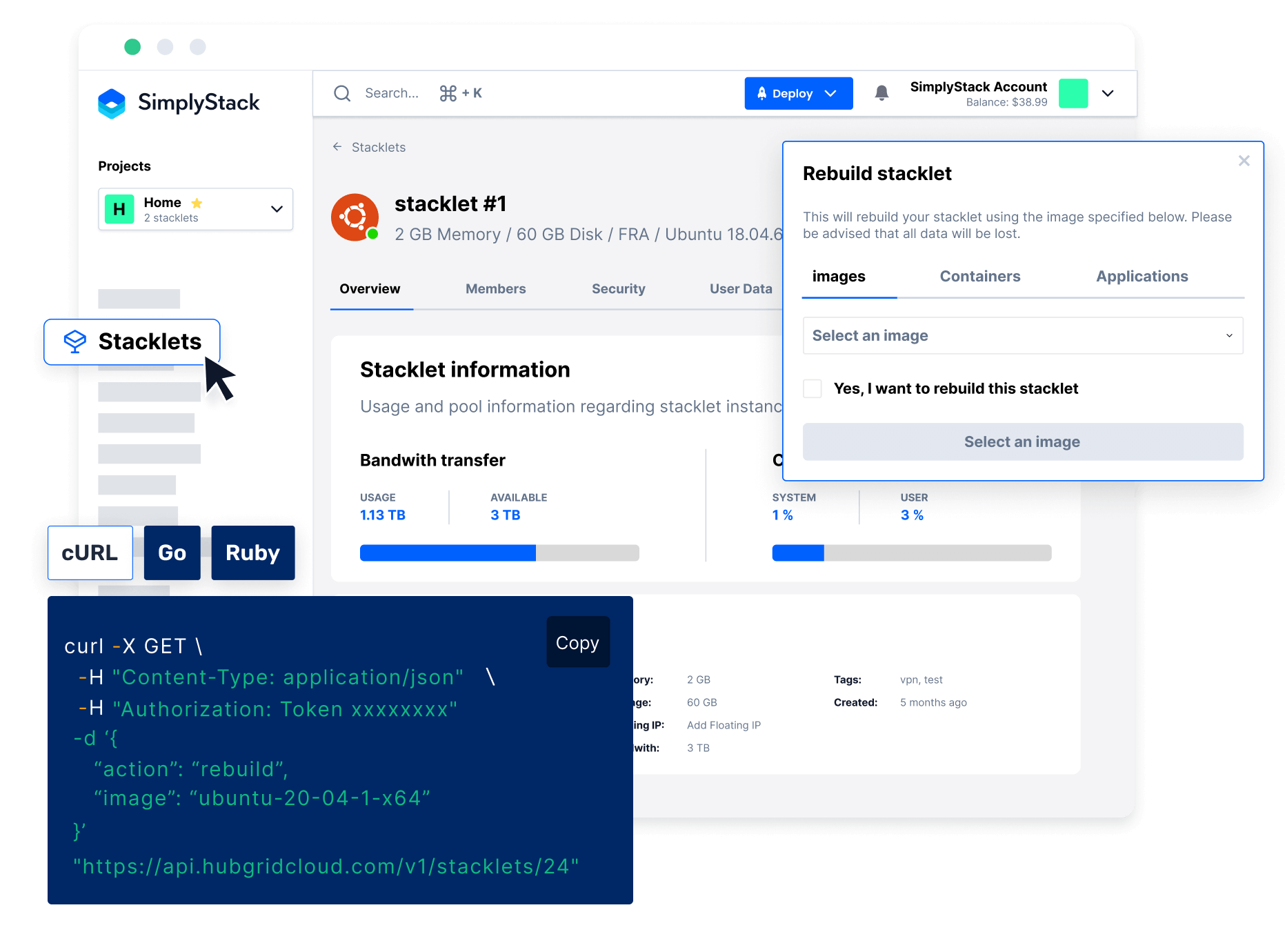Focus the Search field
This screenshot has height=952, width=1285.
pos(392,93)
